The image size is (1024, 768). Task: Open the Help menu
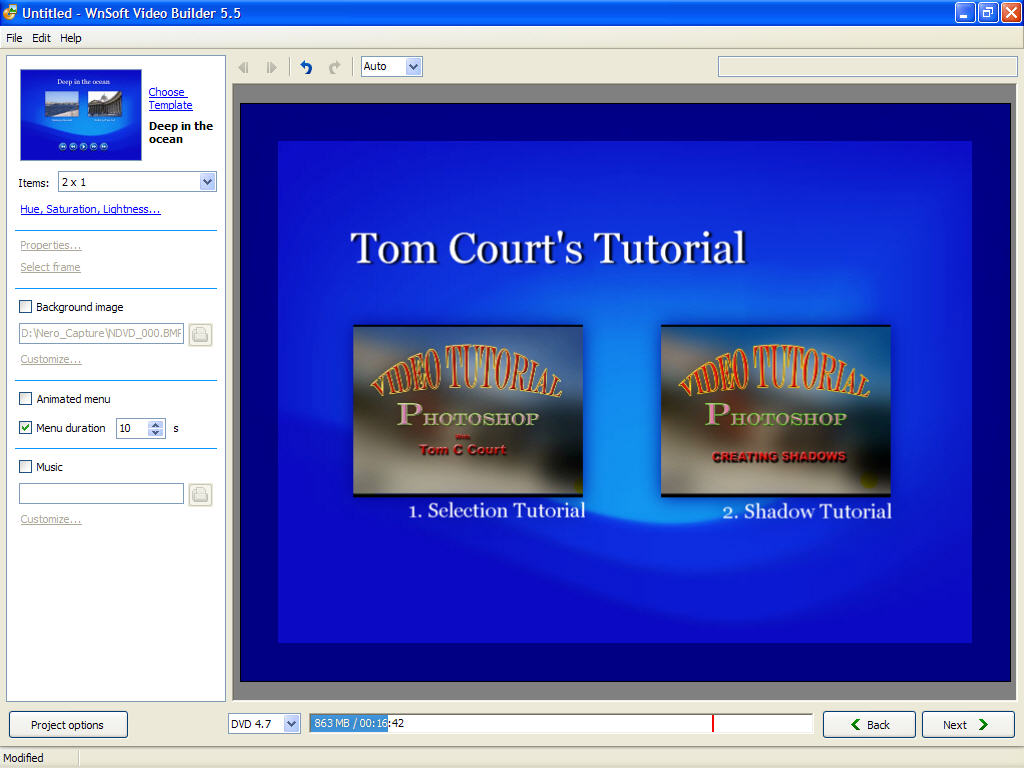click(x=71, y=38)
